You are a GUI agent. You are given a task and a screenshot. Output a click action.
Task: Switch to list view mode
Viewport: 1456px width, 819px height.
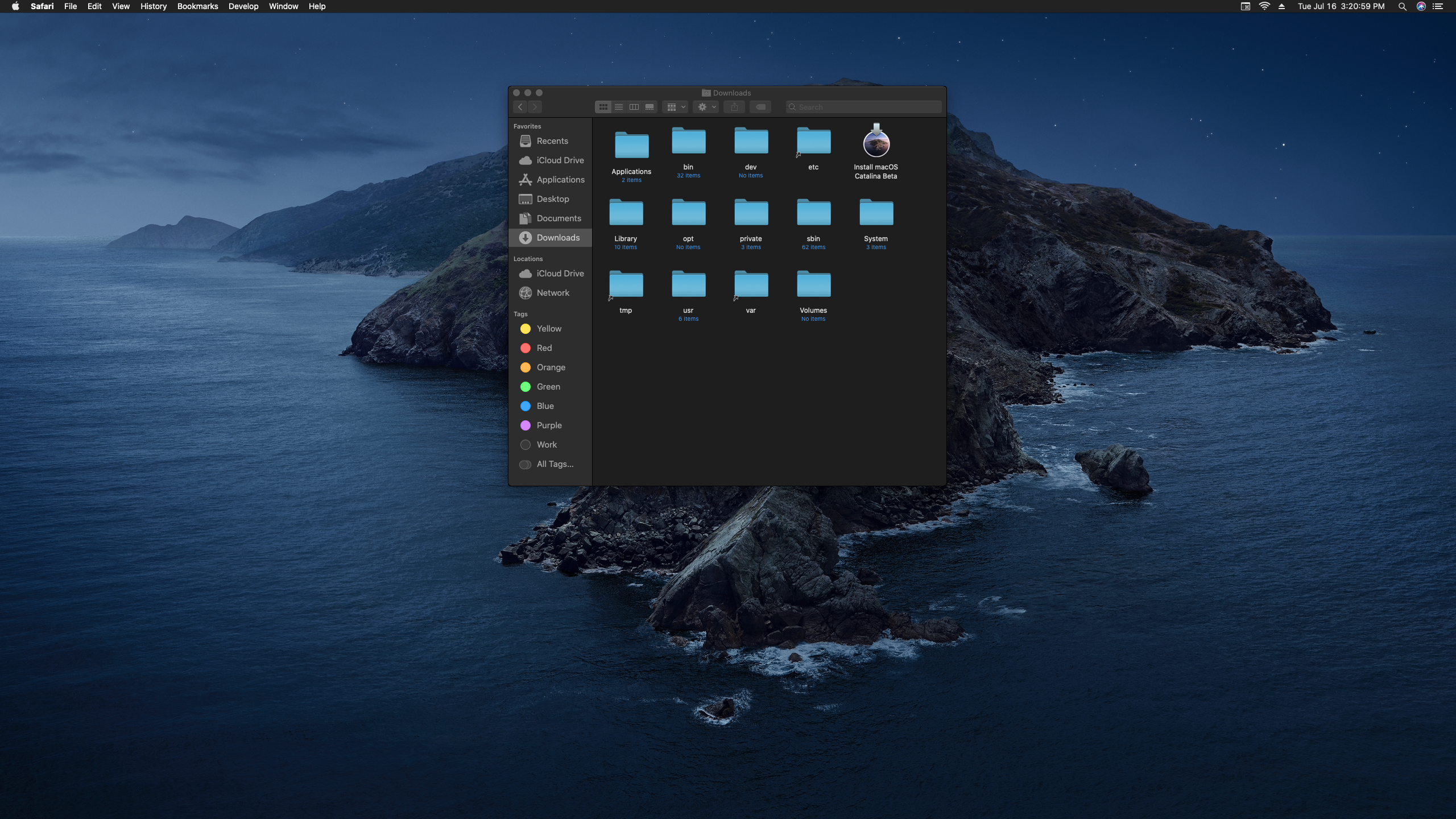618,107
